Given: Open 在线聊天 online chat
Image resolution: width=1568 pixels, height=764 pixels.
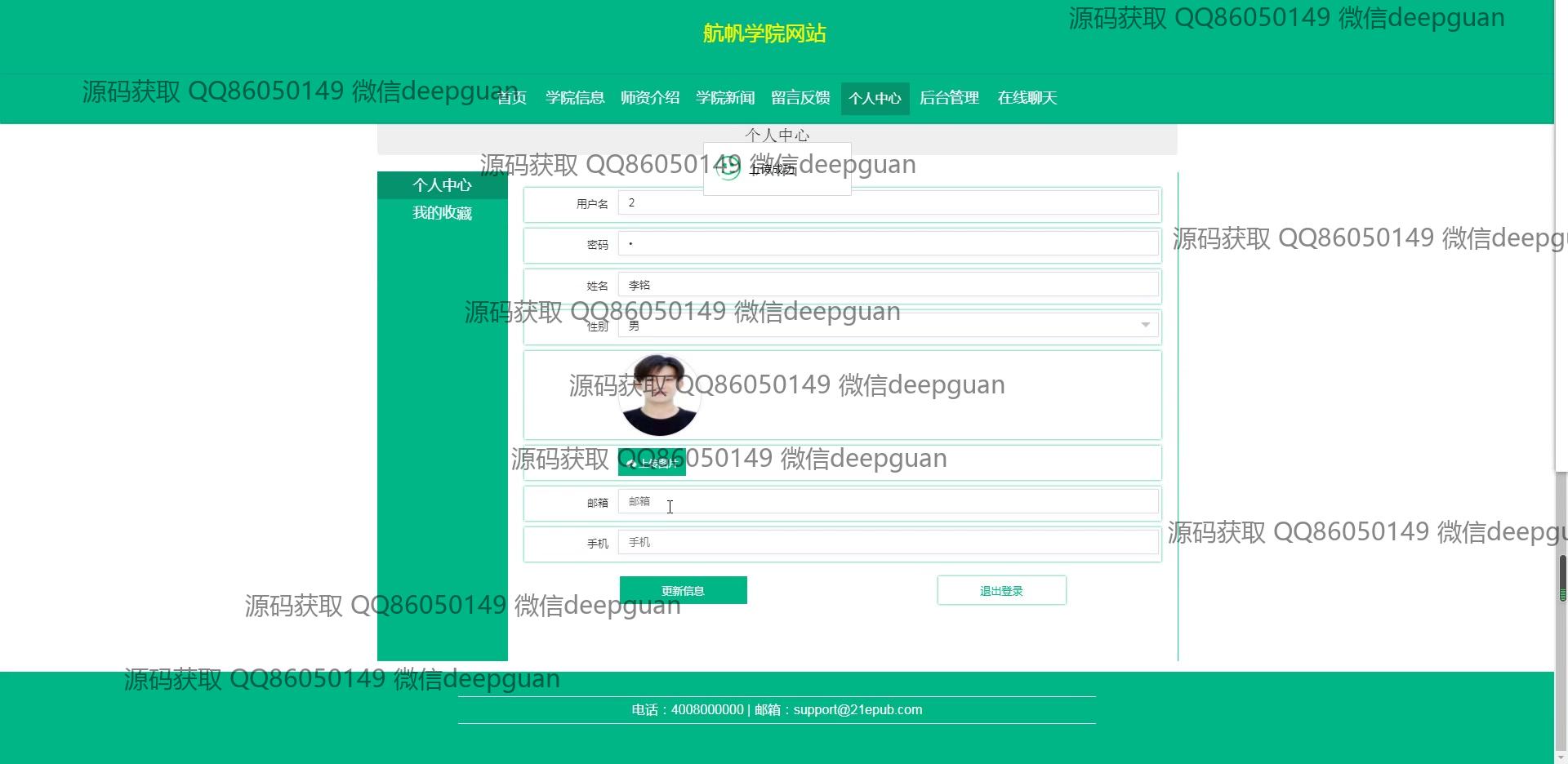Looking at the screenshot, I should point(1027,98).
